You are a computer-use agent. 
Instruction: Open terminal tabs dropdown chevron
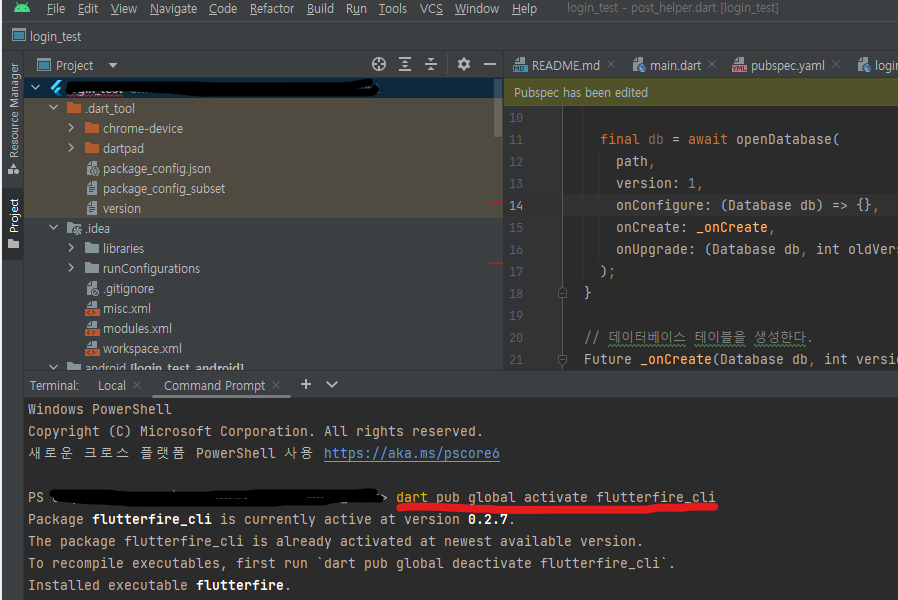point(332,384)
